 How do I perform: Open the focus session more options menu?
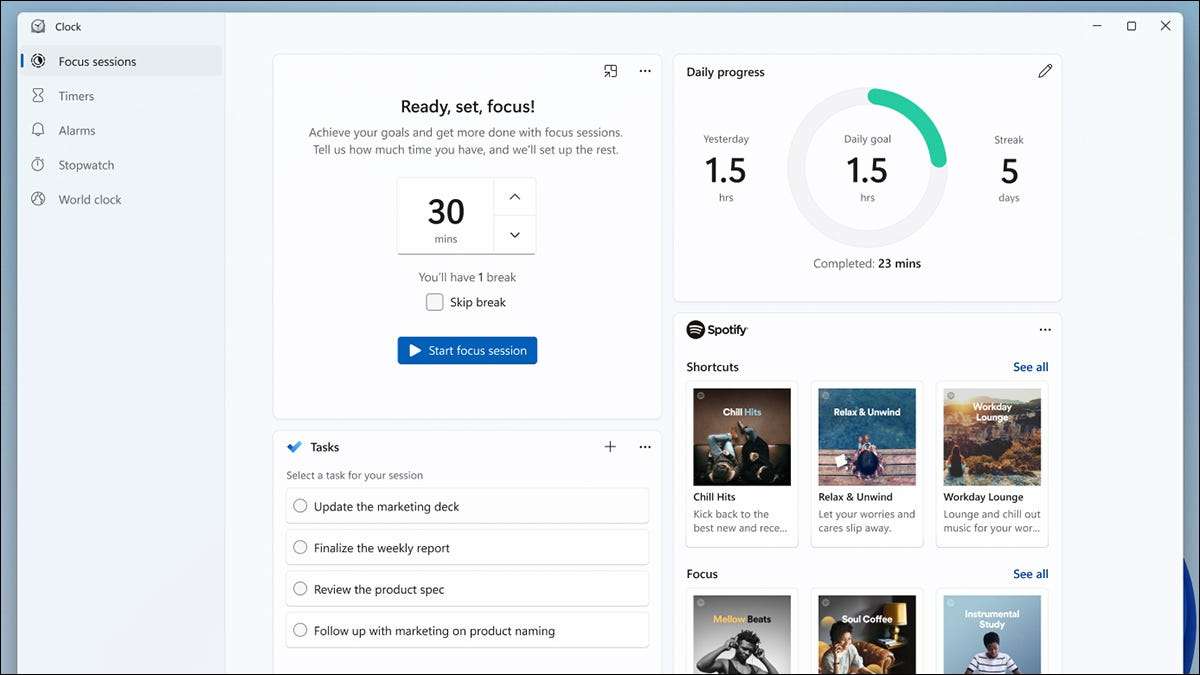[x=645, y=71]
